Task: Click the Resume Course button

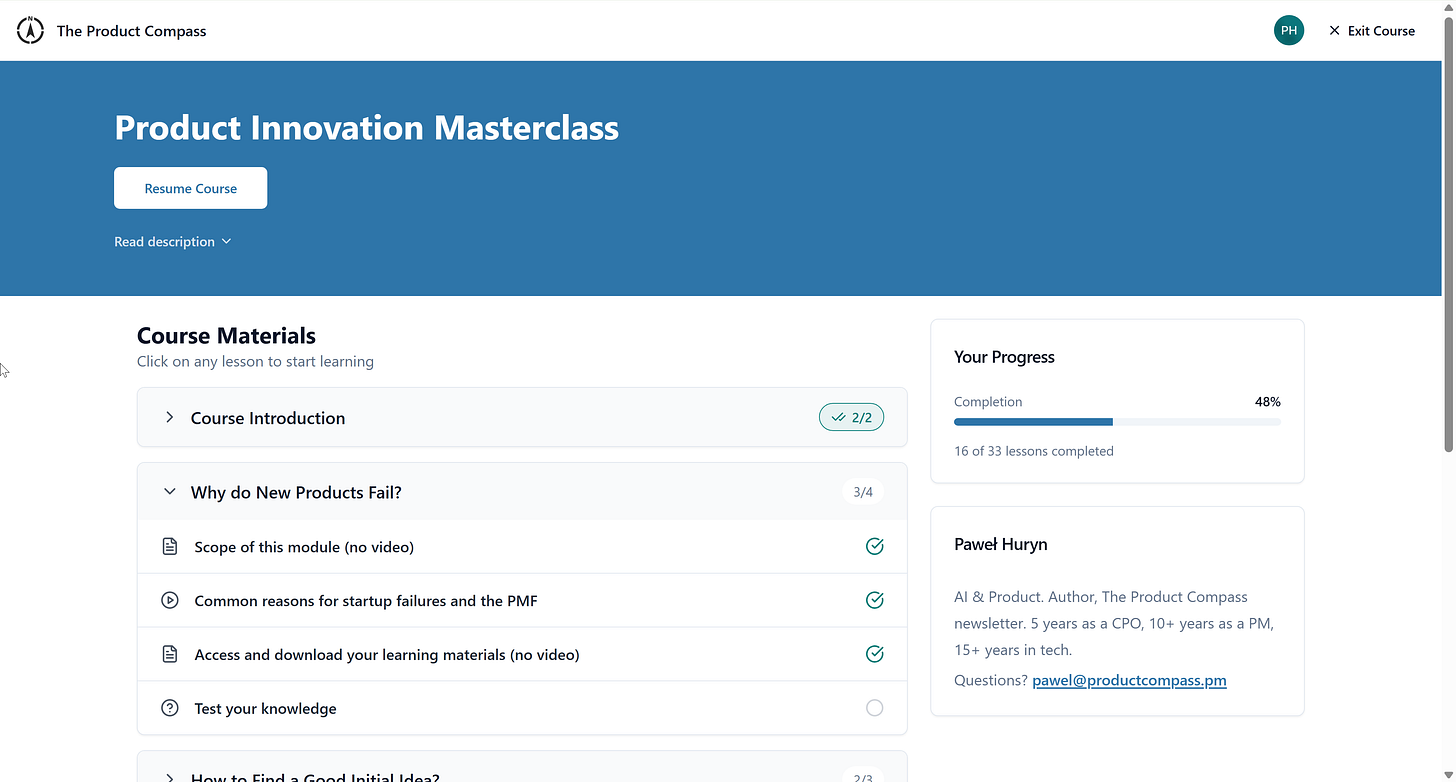Action: click(x=191, y=188)
